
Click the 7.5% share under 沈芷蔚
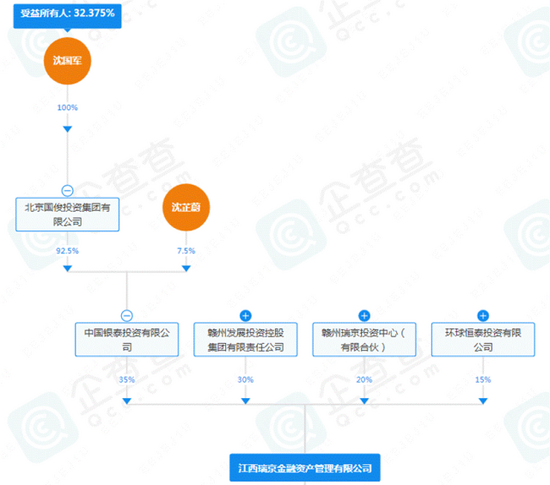(x=186, y=251)
